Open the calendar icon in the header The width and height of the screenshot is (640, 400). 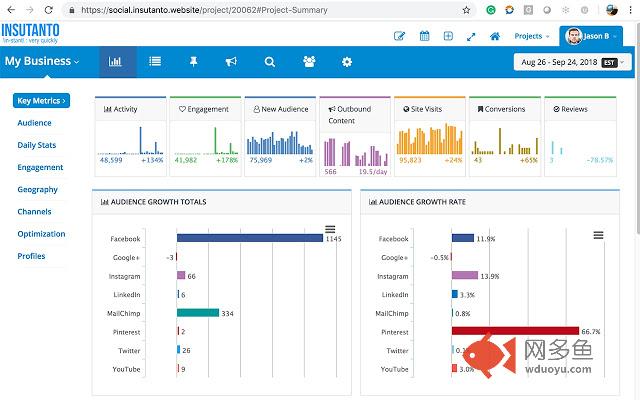(424, 36)
